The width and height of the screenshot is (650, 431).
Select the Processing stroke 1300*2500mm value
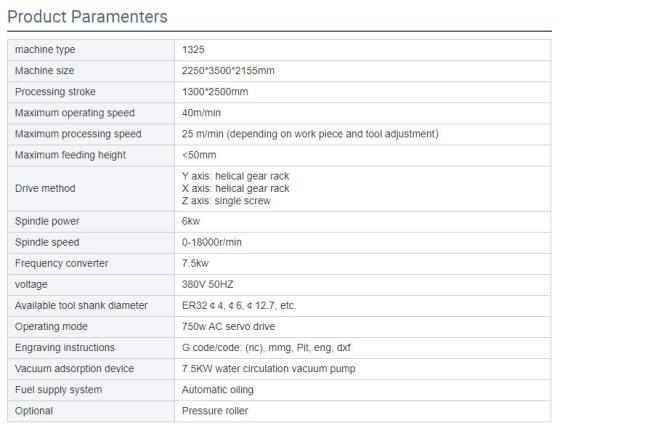pyautogui.click(x=215, y=92)
